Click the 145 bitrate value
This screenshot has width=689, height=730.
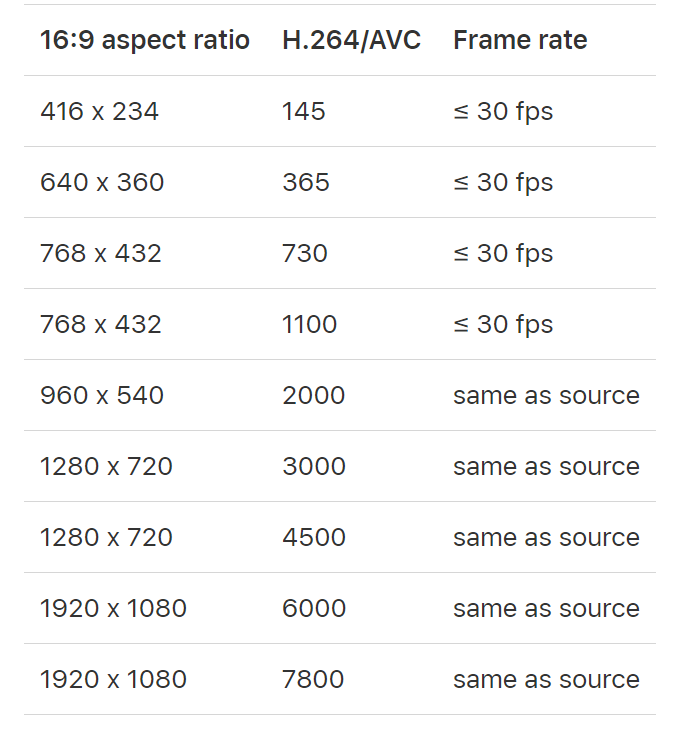[304, 112]
